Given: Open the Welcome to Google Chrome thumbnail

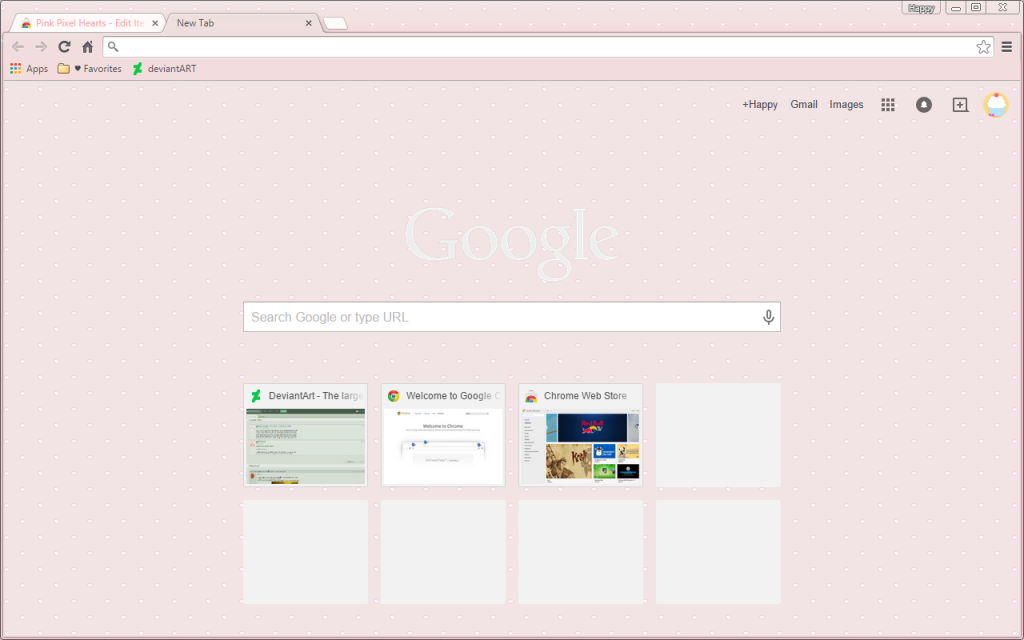Looking at the screenshot, I should [x=443, y=434].
